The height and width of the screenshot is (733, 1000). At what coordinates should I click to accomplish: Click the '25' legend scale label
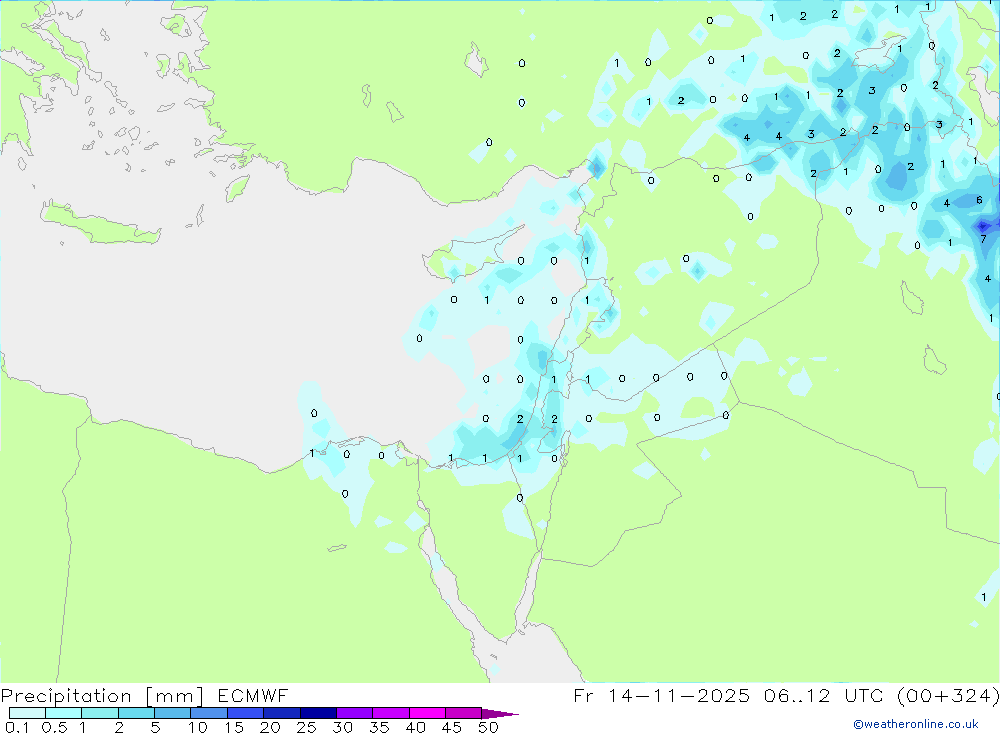click(x=306, y=727)
